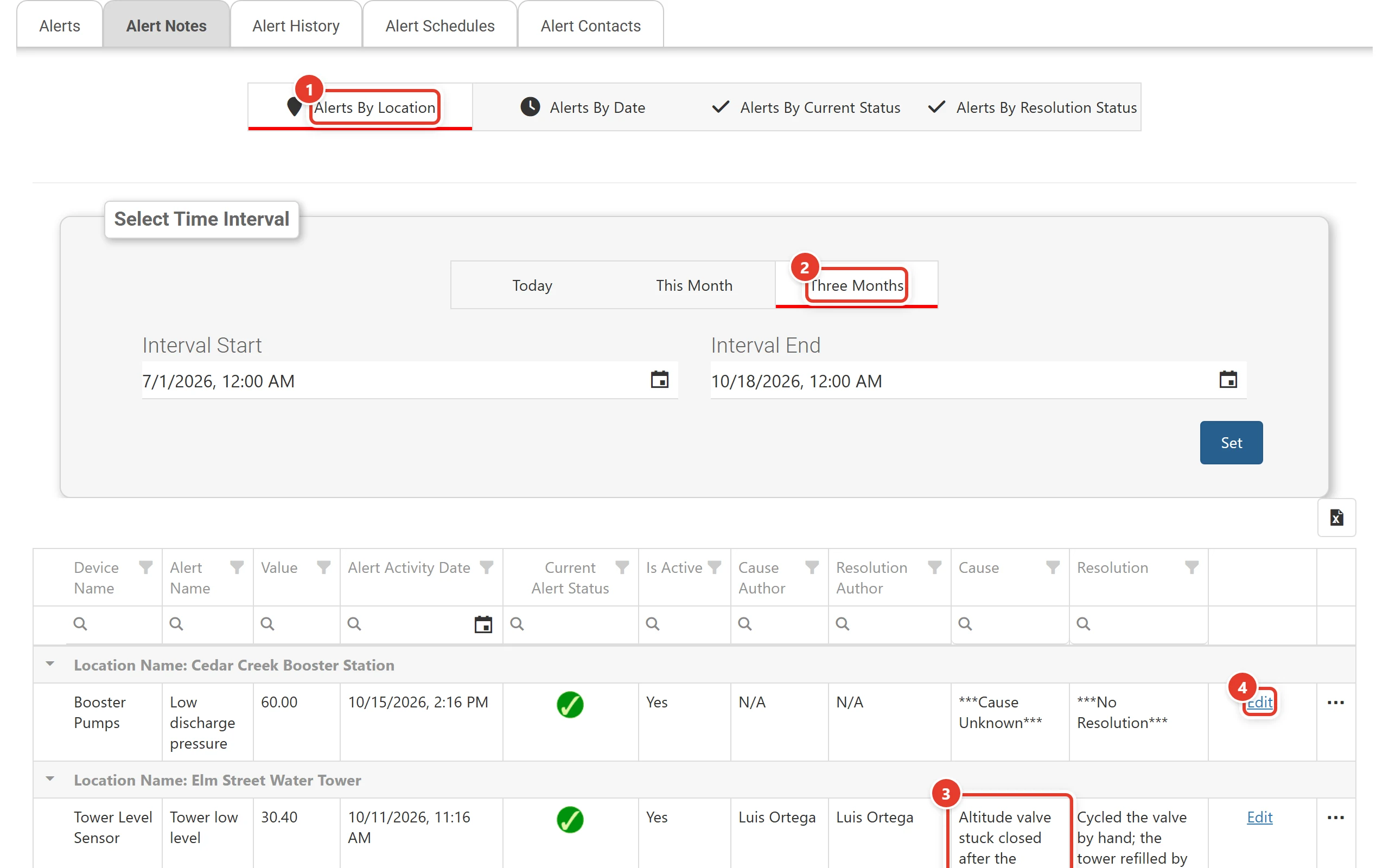Edit the Booster Pumps alert note
The height and width of the screenshot is (868, 1389).
pos(1259,702)
